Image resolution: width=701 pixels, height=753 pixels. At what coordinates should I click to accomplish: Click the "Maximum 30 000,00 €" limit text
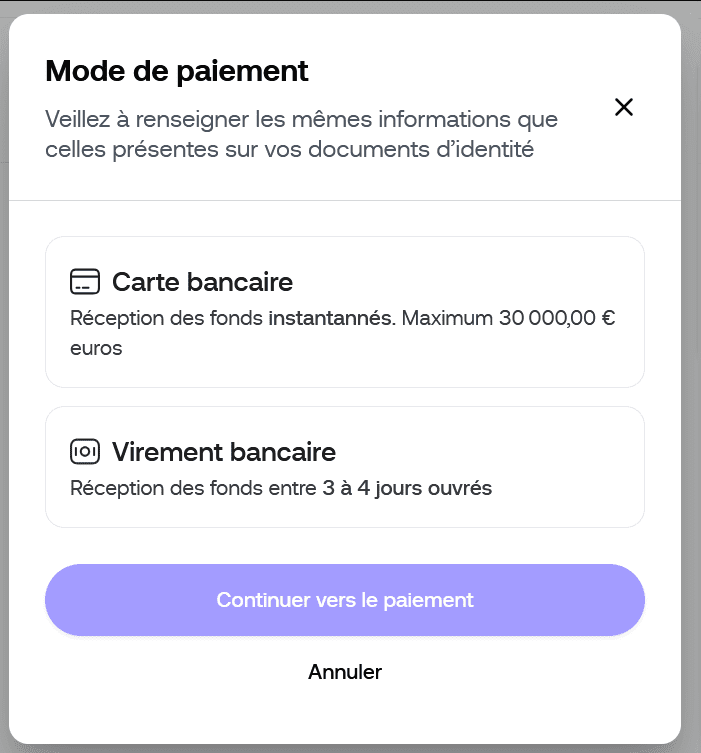[511, 319]
